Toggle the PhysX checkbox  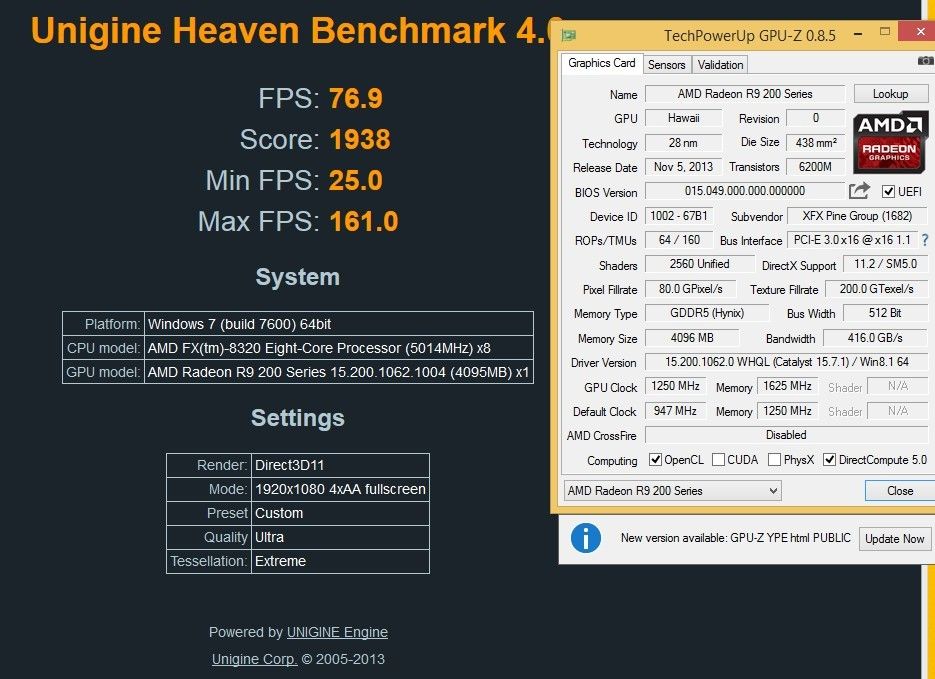(x=775, y=460)
